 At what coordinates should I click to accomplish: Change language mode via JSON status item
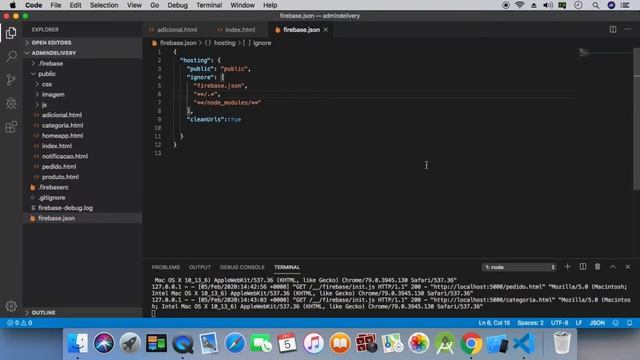click(597, 323)
